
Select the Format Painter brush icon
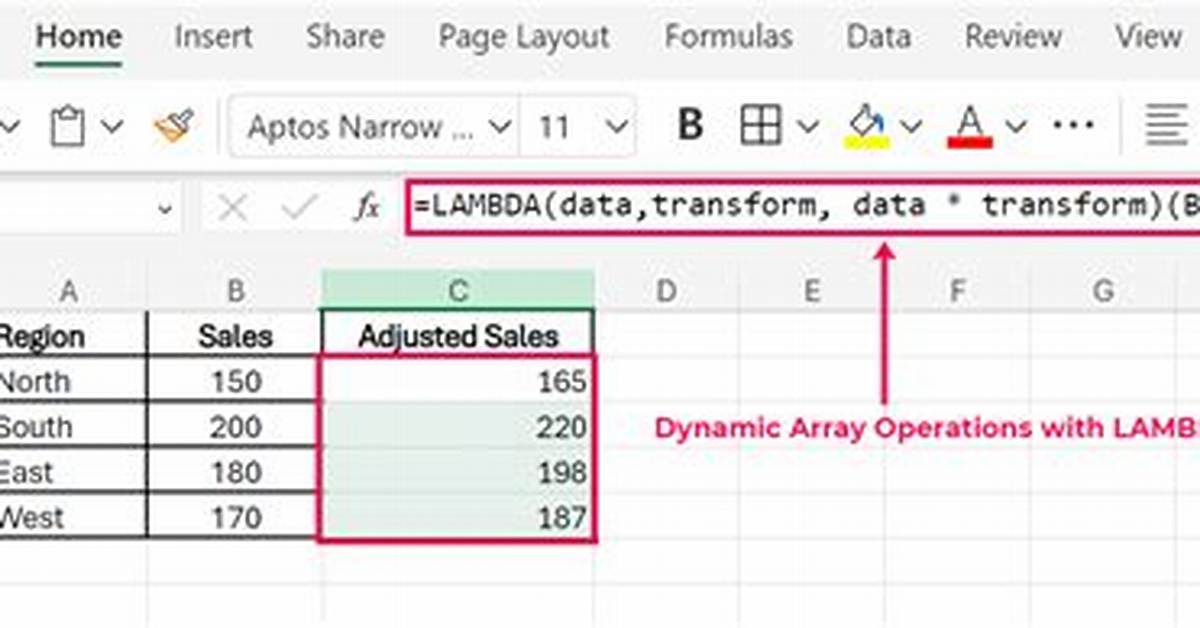pyautogui.click(x=173, y=127)
